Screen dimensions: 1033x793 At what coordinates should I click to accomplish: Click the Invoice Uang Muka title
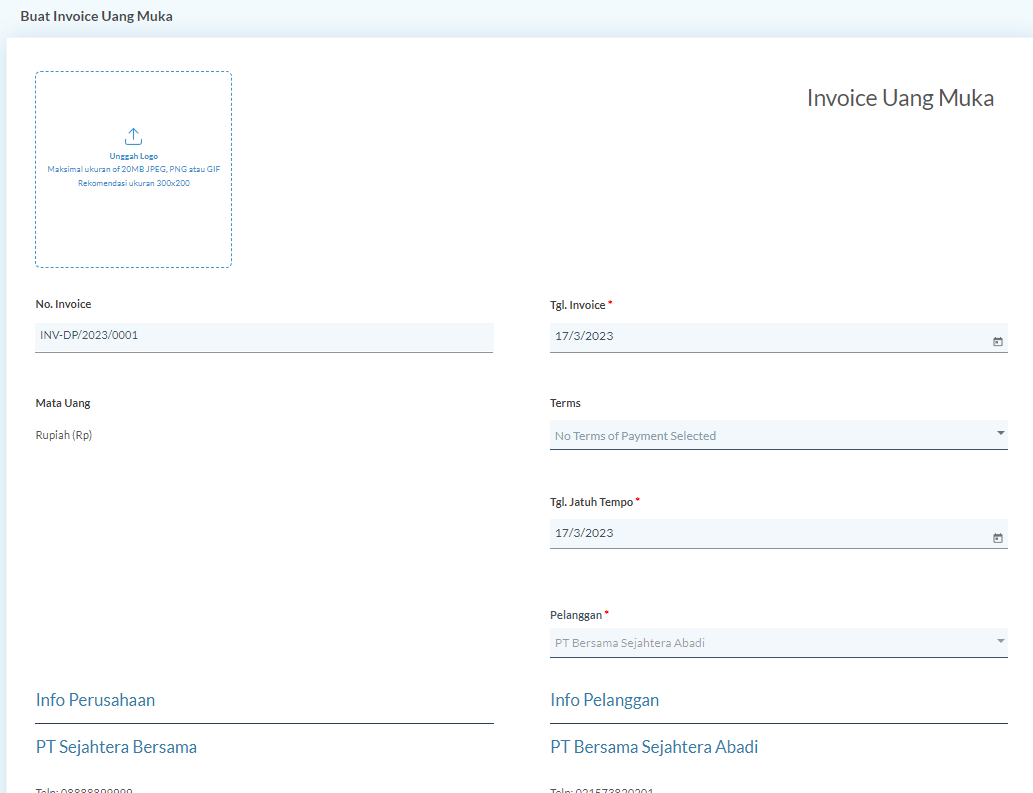tap(900, 98)
